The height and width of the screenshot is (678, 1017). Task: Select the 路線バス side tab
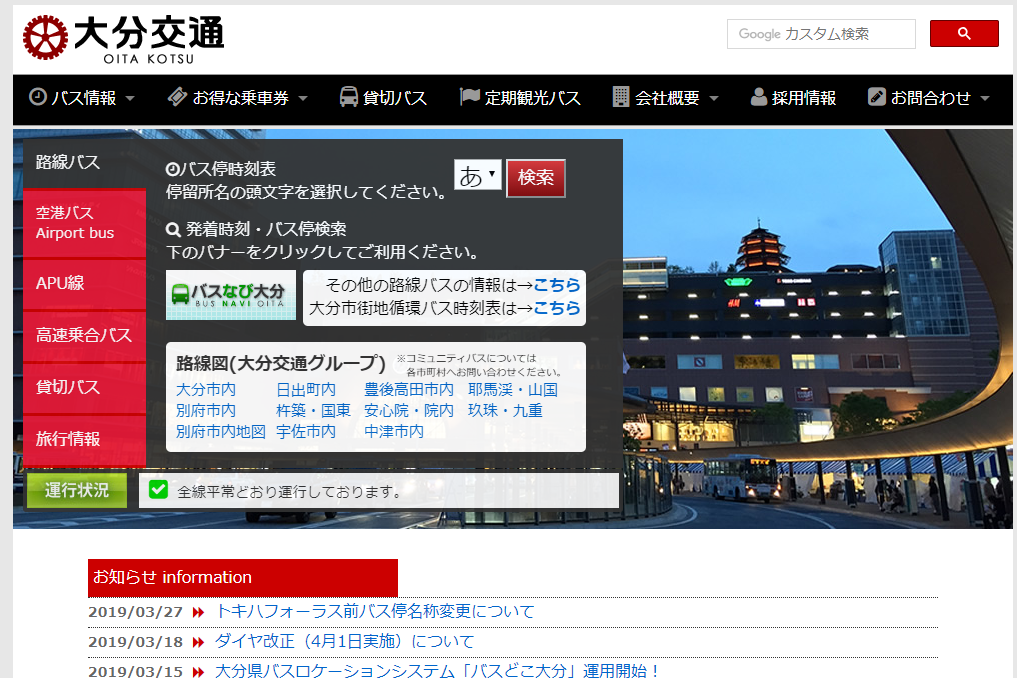(84, 163)
